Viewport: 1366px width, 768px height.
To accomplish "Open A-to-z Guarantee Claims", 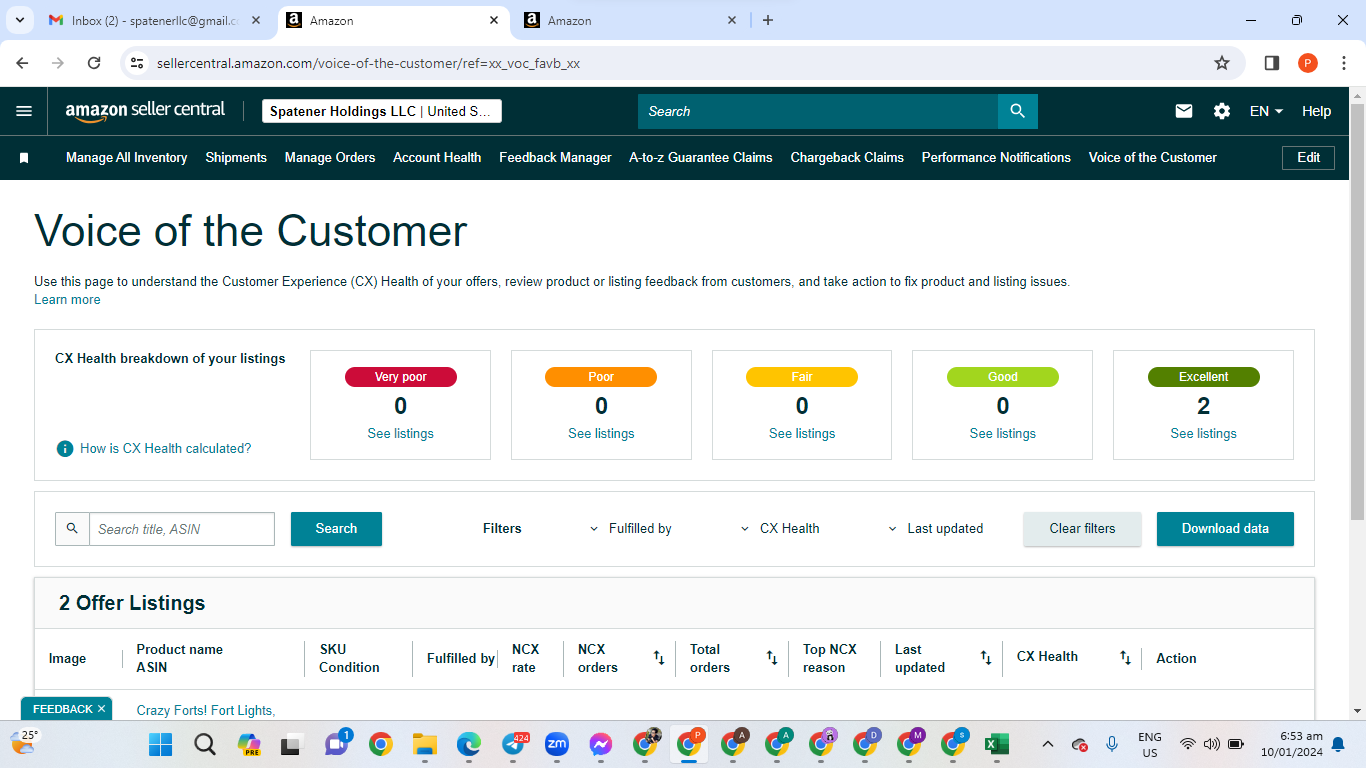I will coord(701,158).
